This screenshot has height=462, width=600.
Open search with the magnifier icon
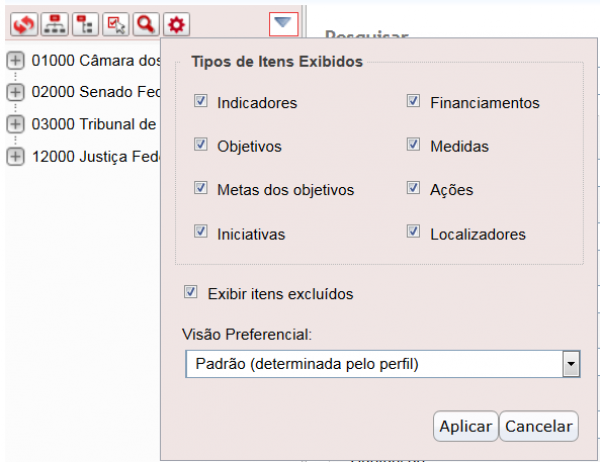coord(146,22)
